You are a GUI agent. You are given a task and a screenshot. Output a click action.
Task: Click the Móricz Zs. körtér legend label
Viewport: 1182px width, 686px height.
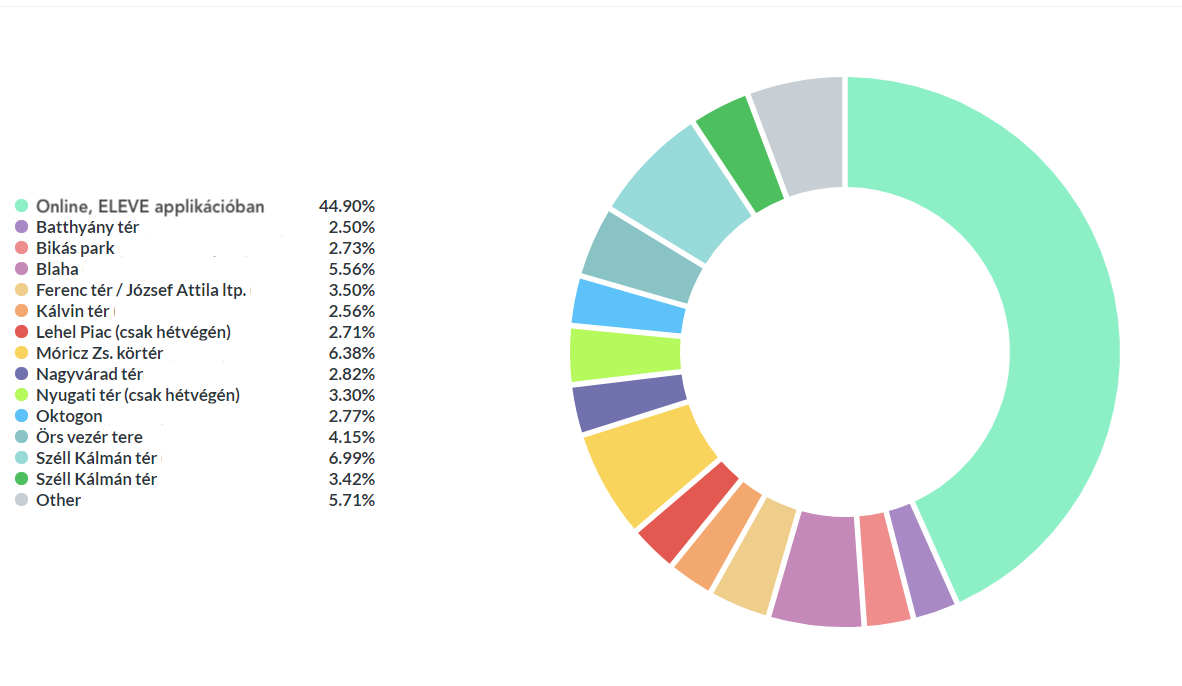99,353
